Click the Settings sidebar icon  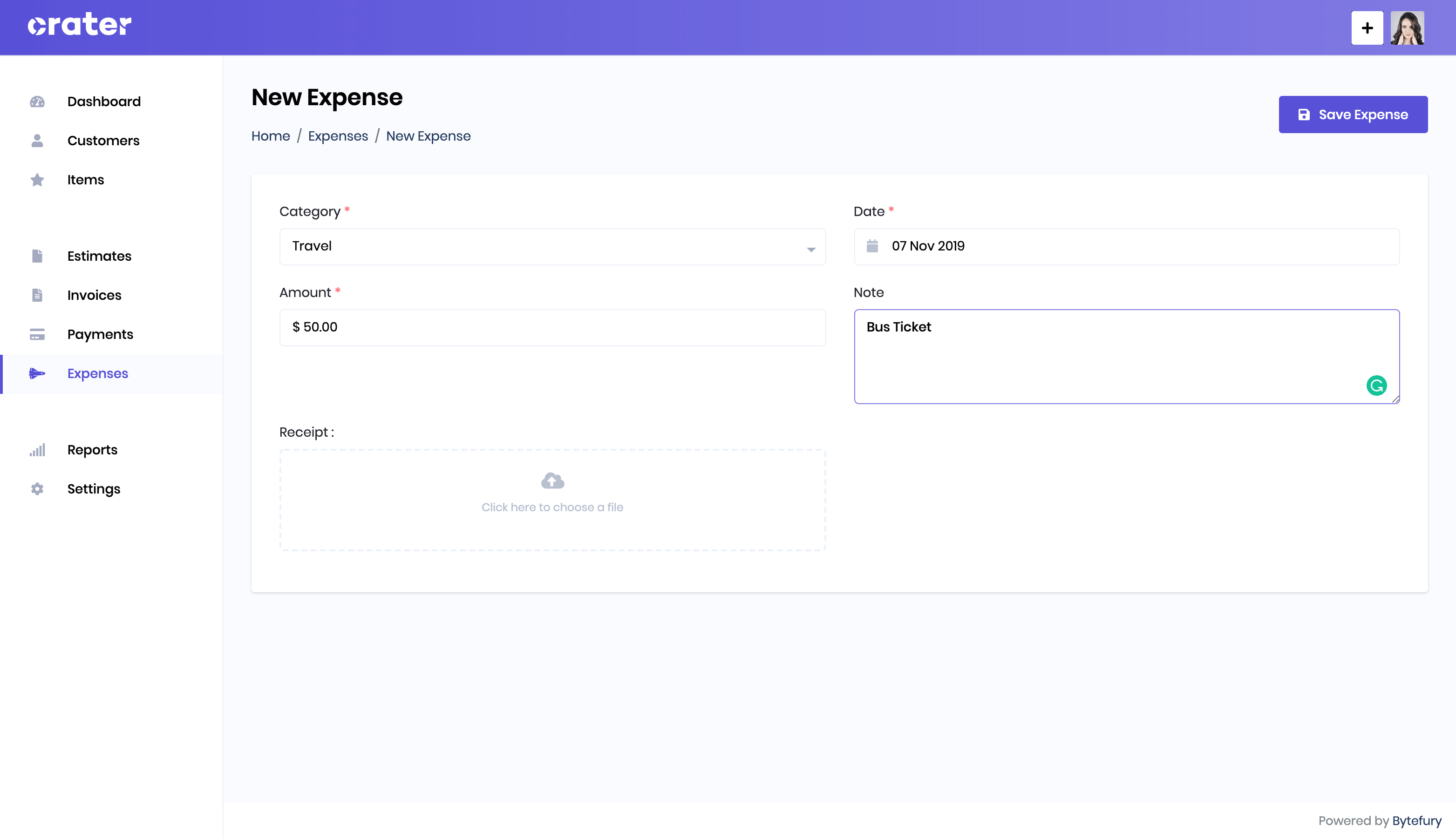[x=37, y=489]
